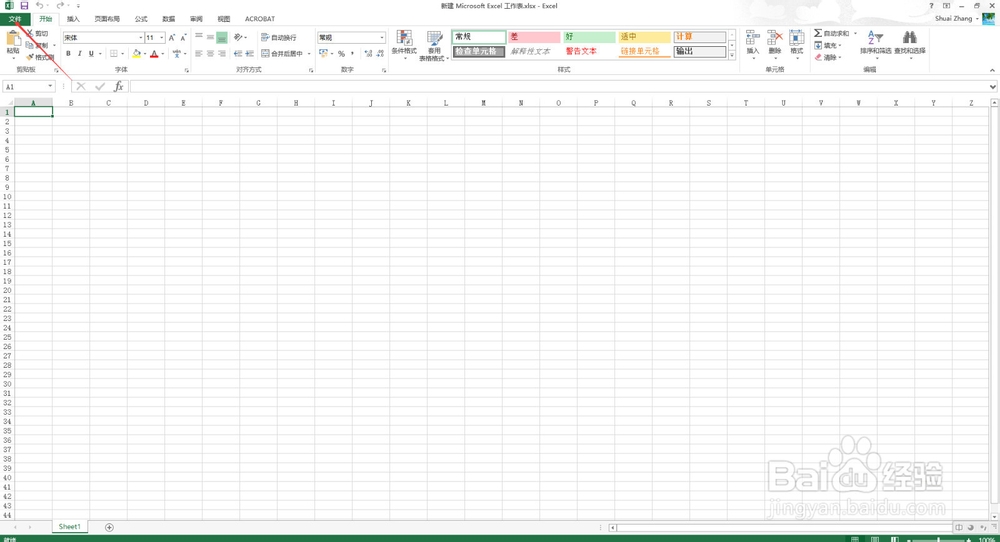Expand the formula bar chevron

[993, 87]
